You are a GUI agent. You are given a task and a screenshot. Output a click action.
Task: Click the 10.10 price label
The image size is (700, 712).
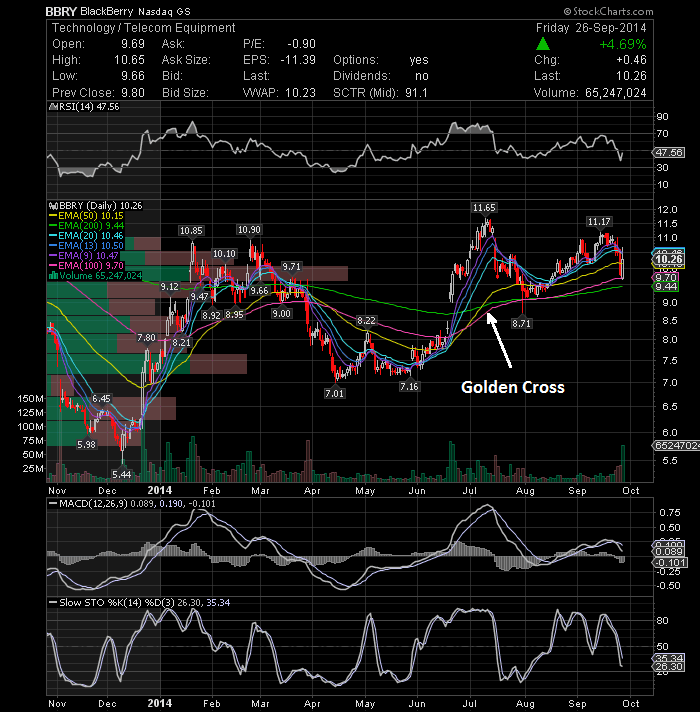[224, 253]
